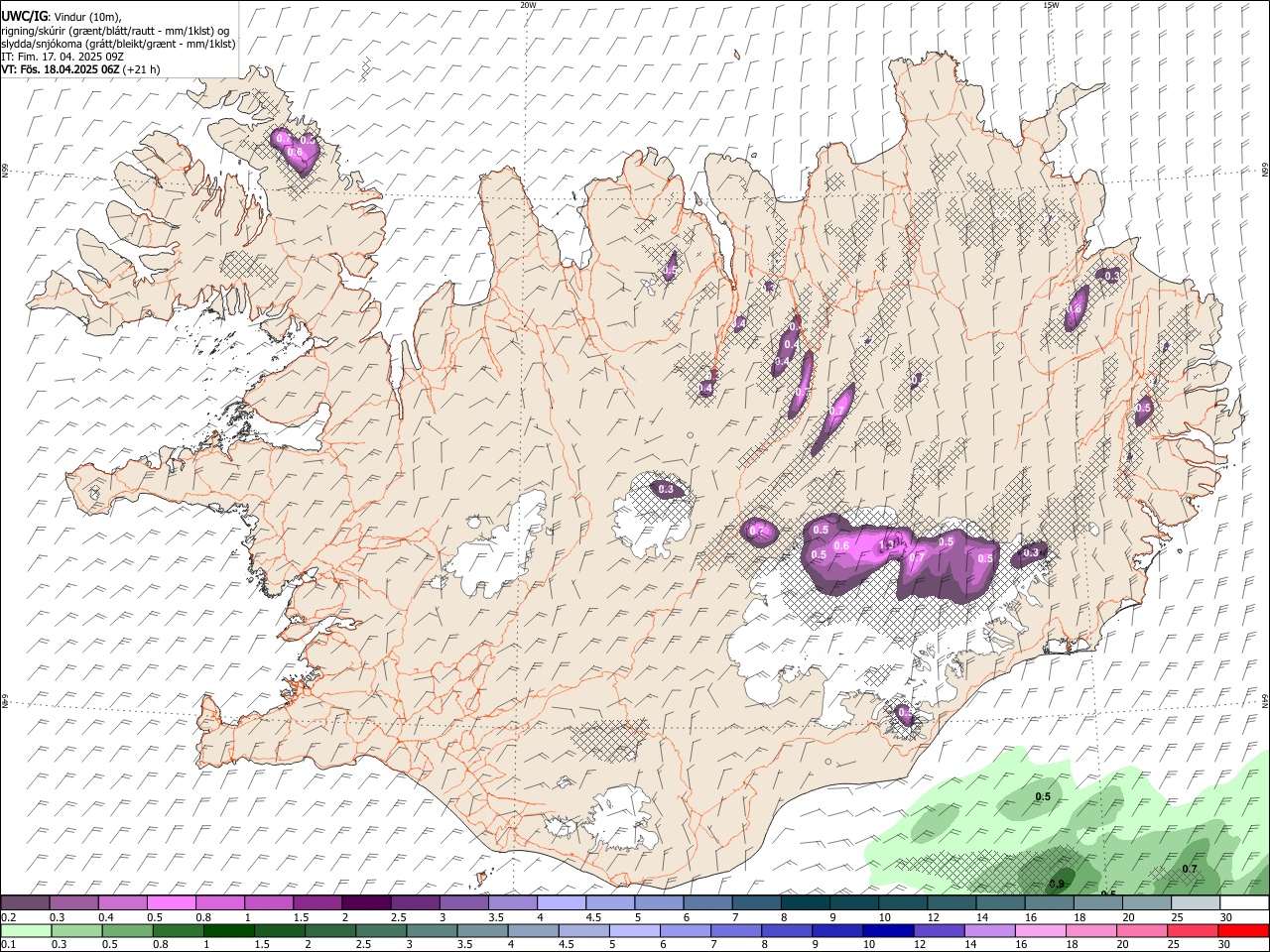The image size is (1270, 952).
Task: Click the gray-blue lower legend swatch at 4
Action: tap(533, 931)
